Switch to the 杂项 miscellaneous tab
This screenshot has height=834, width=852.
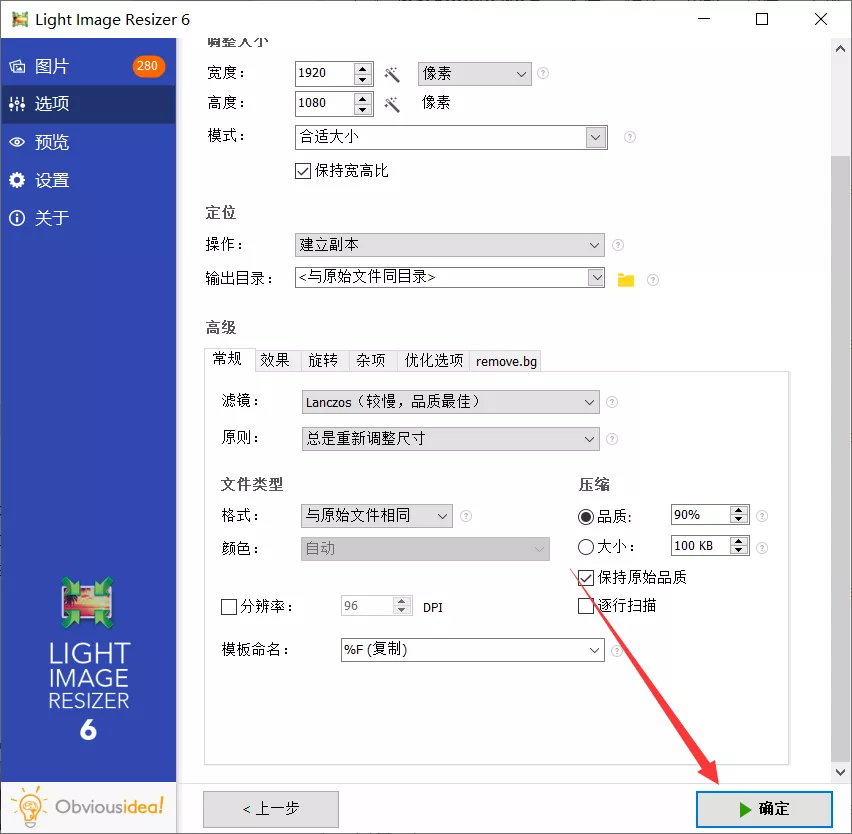click(x=373, y=361)
